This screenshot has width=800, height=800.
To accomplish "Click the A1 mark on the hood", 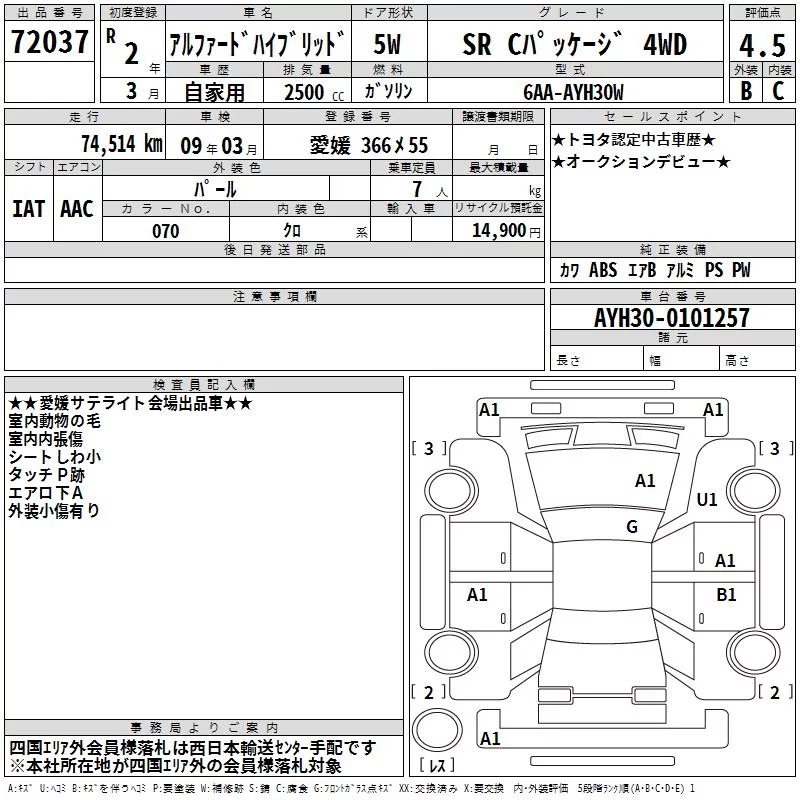I will click(645, 480).
